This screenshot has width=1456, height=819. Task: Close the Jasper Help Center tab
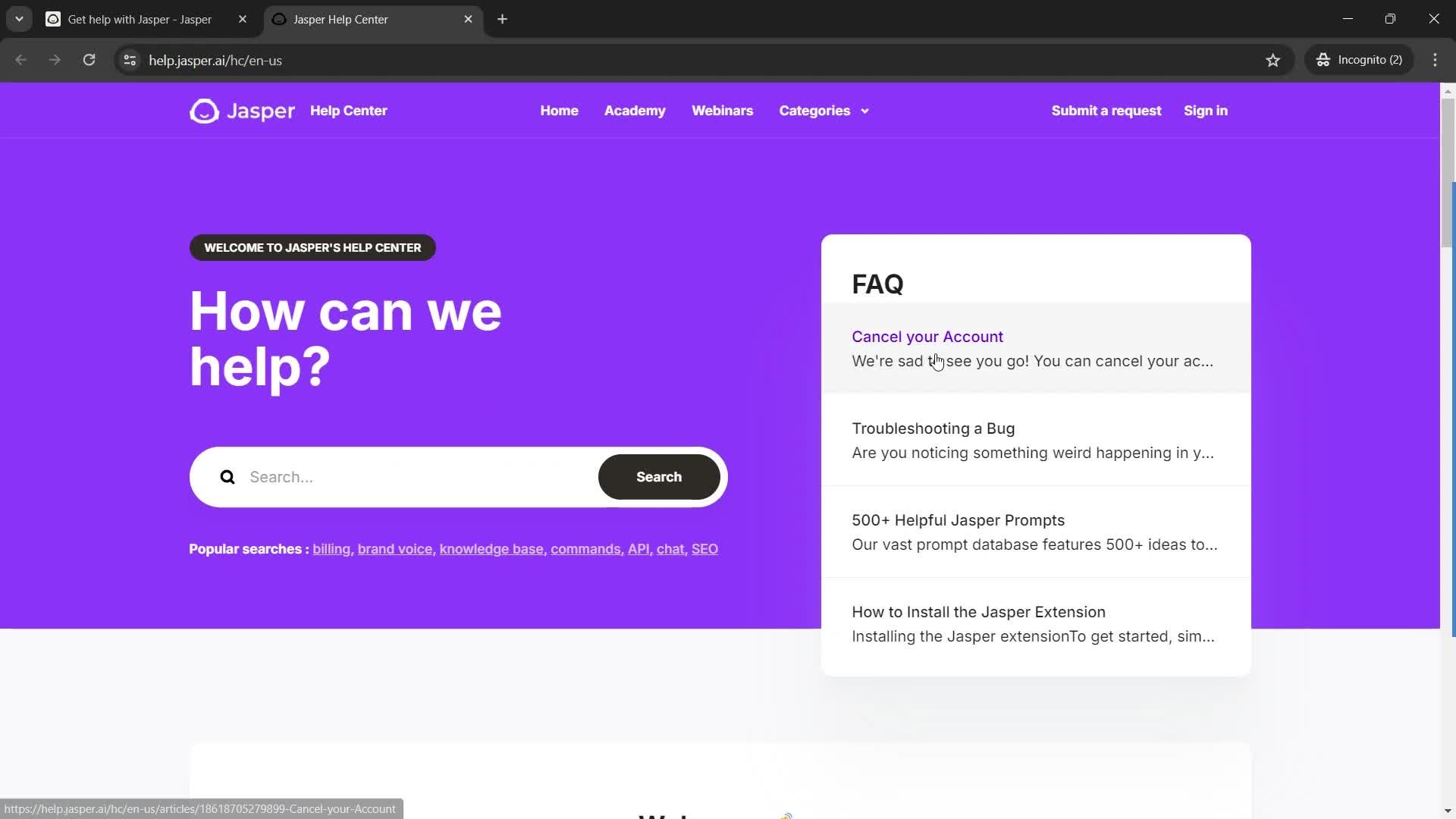468,19
